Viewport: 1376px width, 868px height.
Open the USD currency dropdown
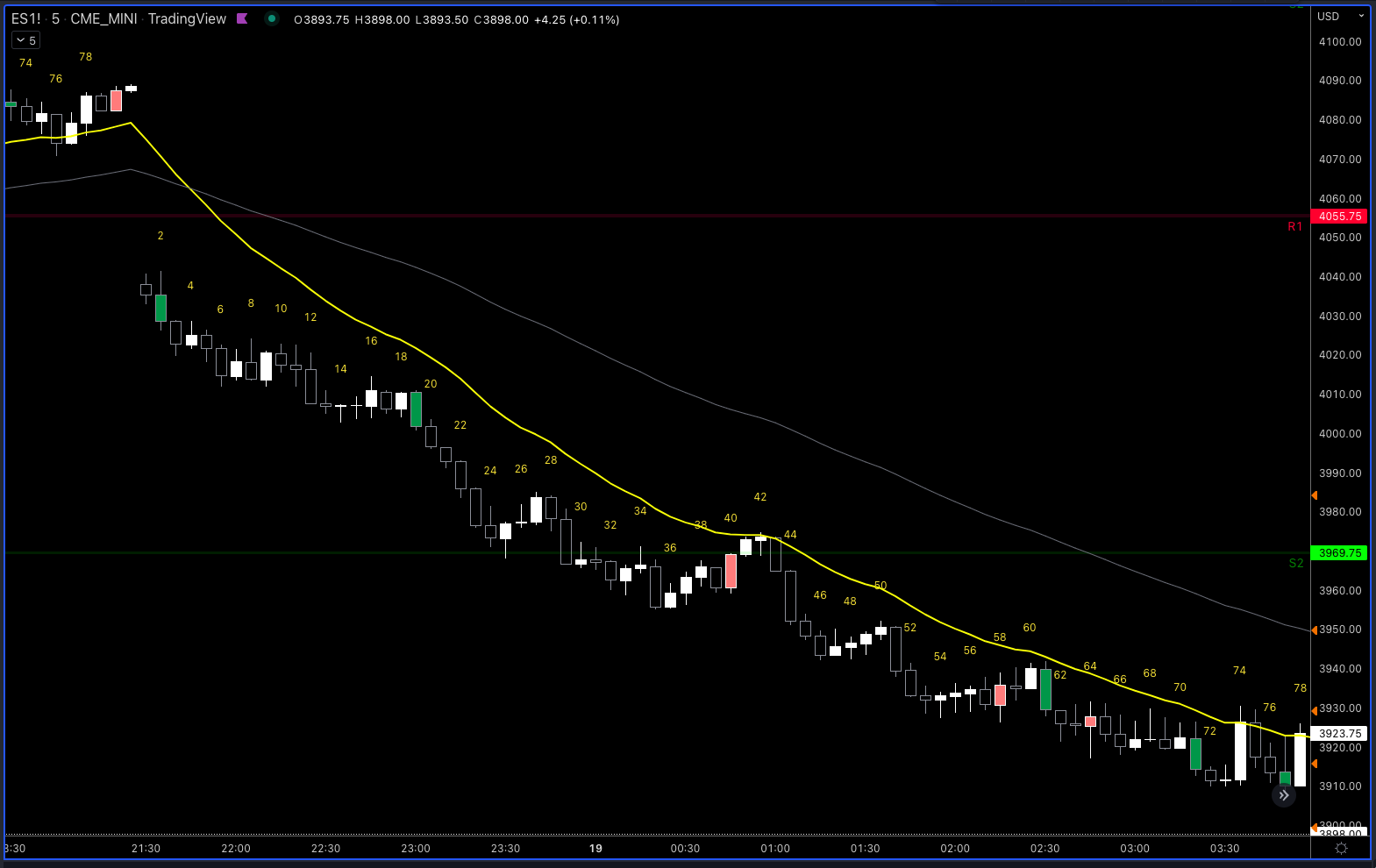coord(1341,16)
